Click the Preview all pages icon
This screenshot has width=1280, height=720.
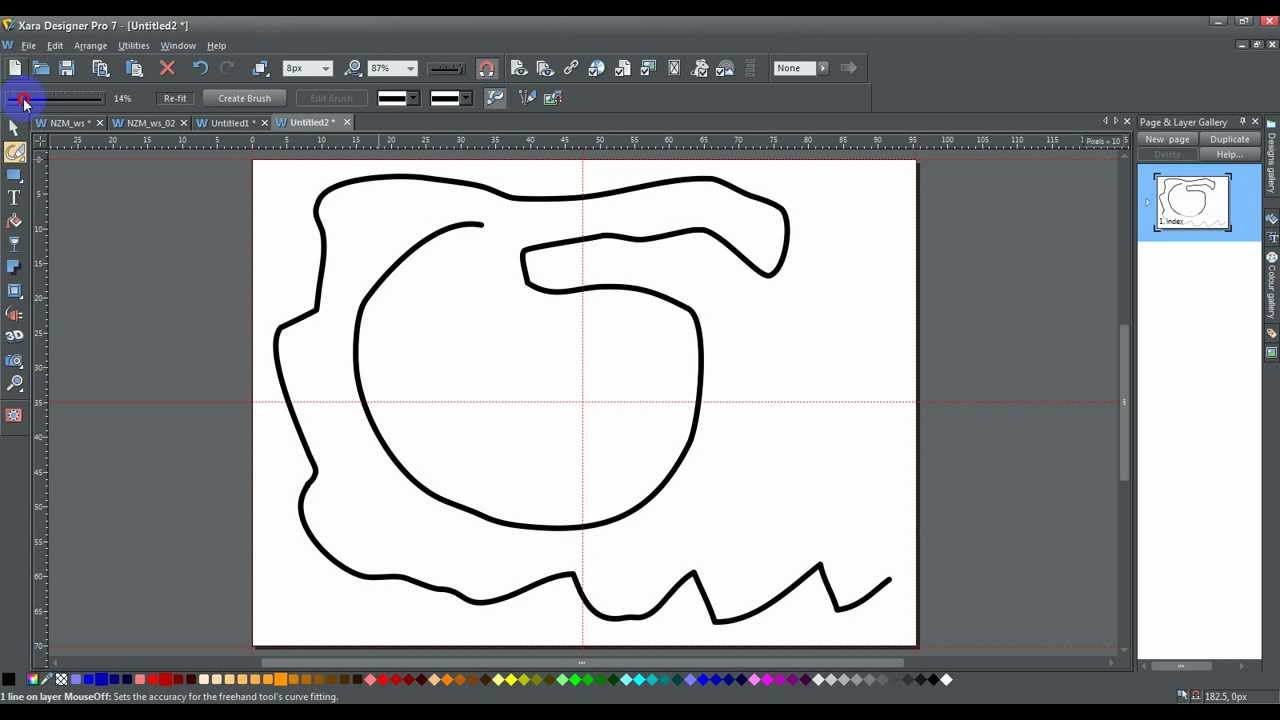pos(545,68)
